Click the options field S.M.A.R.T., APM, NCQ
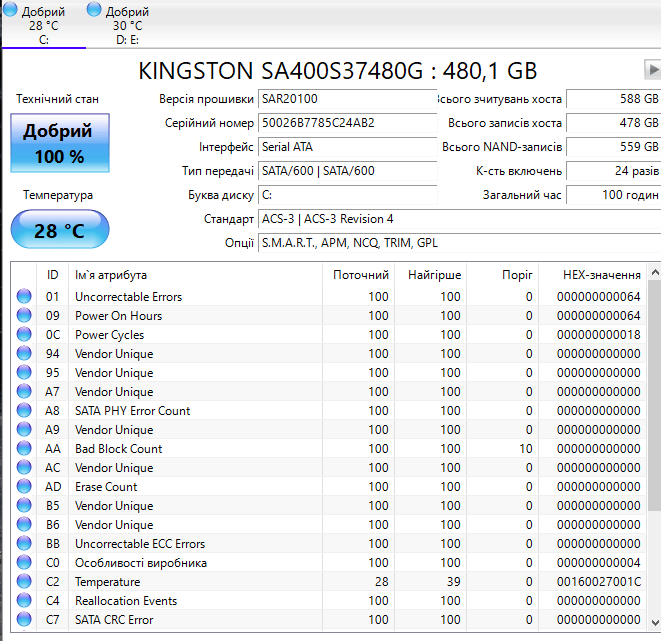Screen dimensions: 661x641 (x=459, y=243)
